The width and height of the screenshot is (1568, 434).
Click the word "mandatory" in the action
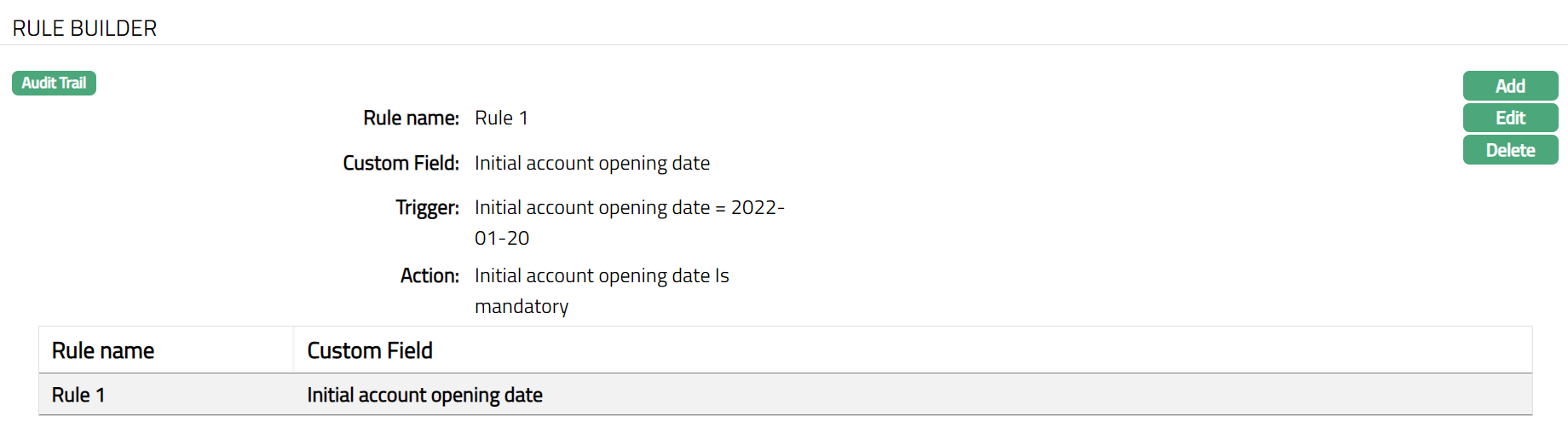pyautogui.click(x=522, y=306)
